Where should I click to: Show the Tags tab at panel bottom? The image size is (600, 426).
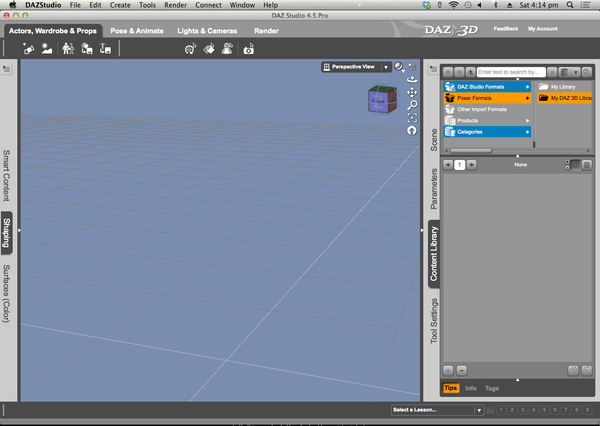[x=492, y=388]
